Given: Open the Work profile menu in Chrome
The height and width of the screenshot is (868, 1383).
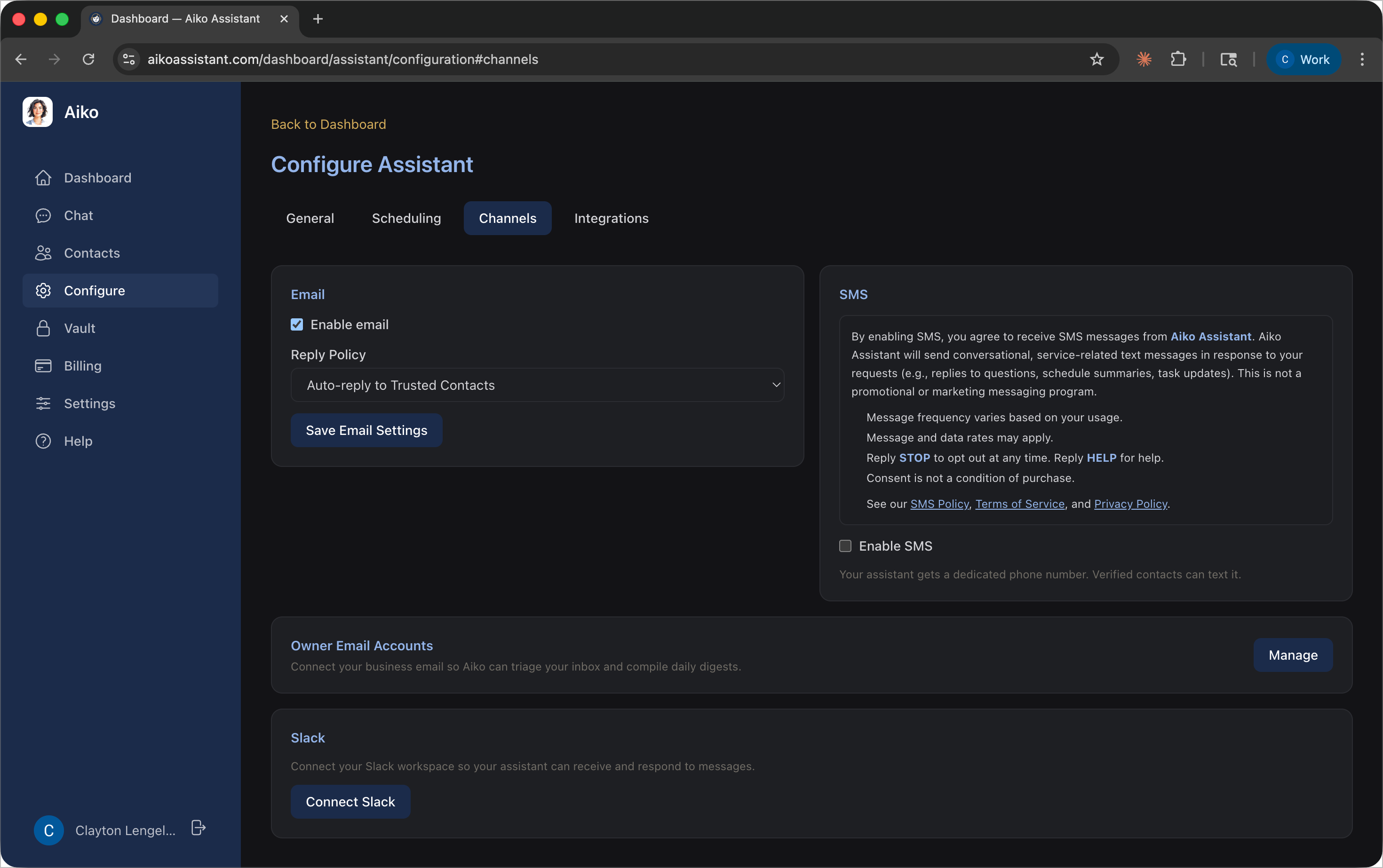Looking at the screenshot, I should coord(1304,59).
